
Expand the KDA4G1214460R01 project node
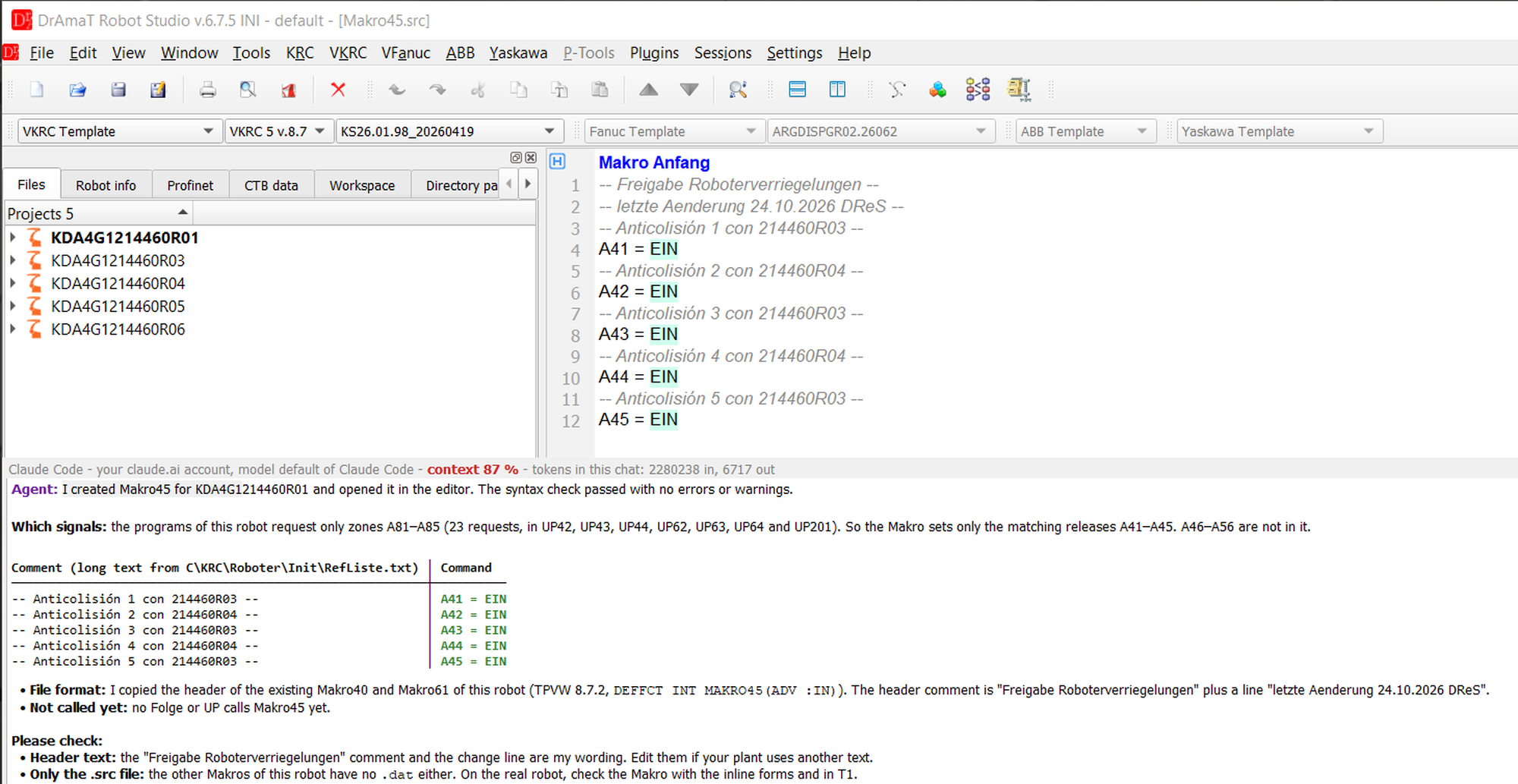point(13,238)
